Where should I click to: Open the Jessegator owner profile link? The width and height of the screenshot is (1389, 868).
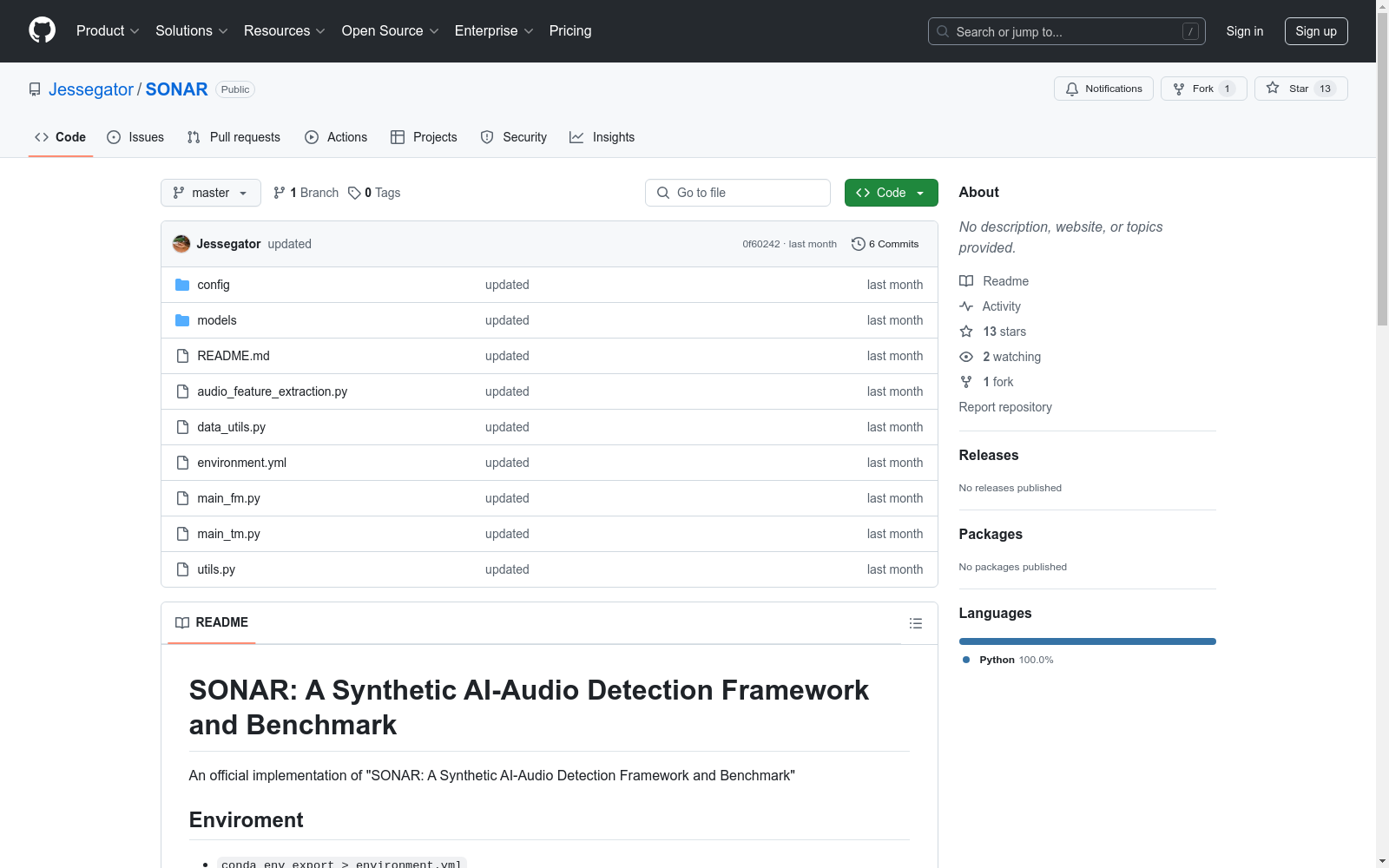pos(91,89)
